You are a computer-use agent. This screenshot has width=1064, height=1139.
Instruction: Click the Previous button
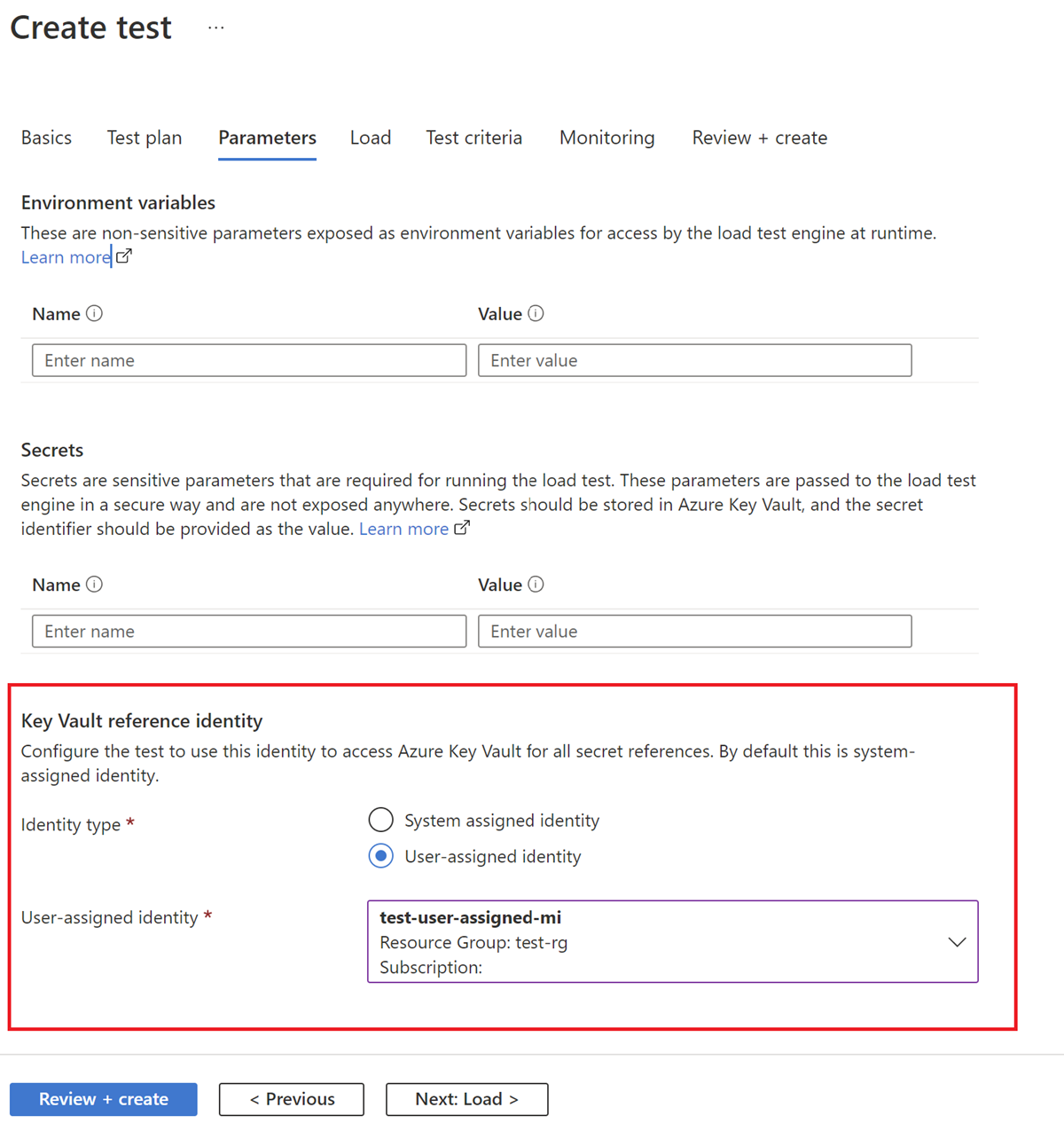tap(291, 1099)
